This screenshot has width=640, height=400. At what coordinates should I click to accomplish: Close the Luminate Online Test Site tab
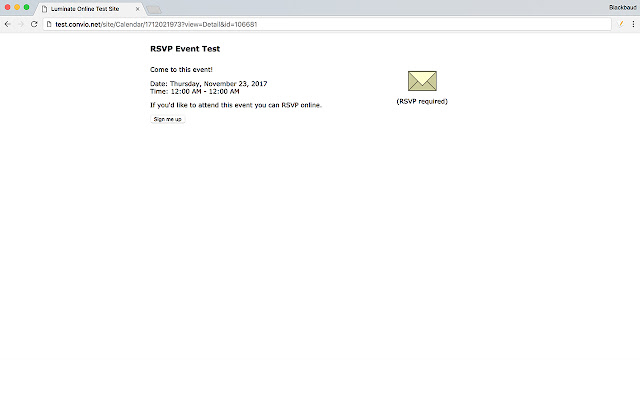tap(138, 8)
